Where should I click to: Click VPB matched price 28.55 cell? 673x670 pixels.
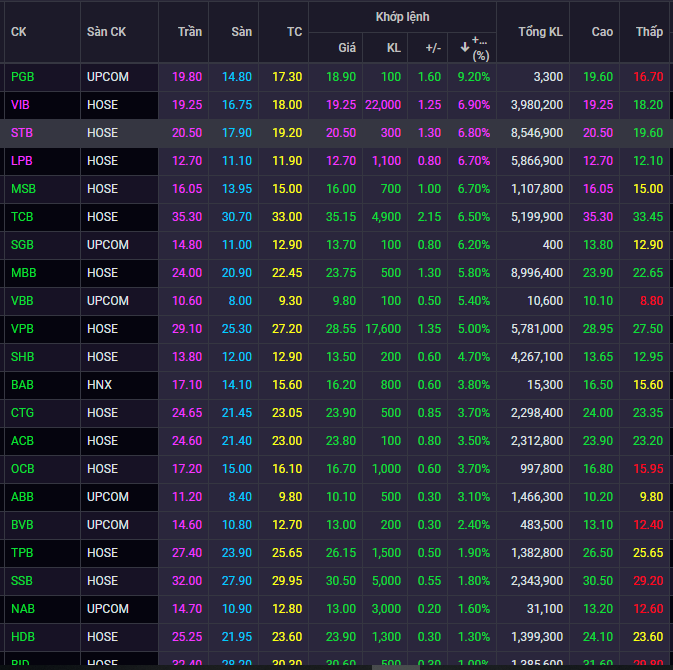(341, 329)
